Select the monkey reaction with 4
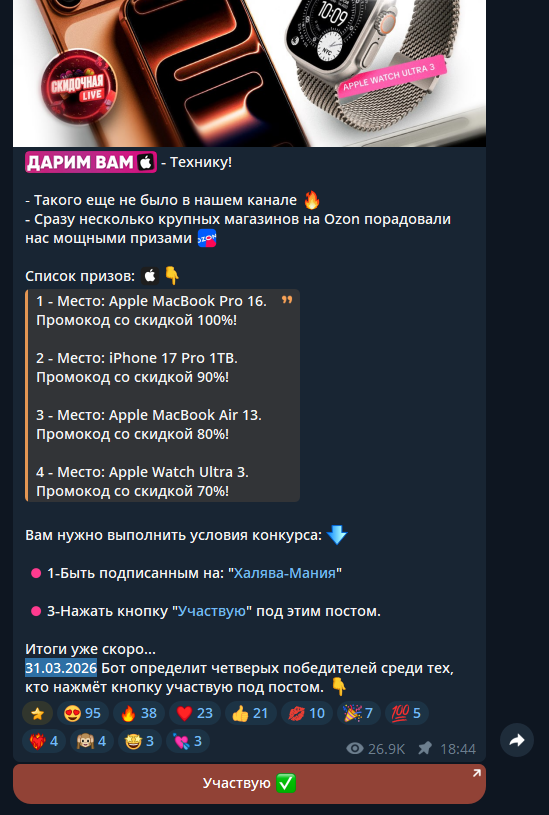 point(92,741)
